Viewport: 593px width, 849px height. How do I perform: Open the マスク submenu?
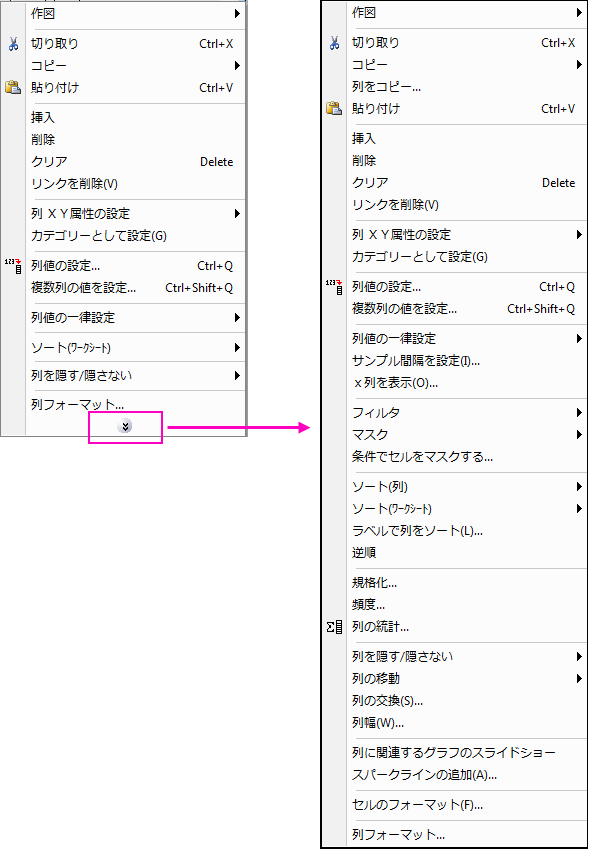467,435
